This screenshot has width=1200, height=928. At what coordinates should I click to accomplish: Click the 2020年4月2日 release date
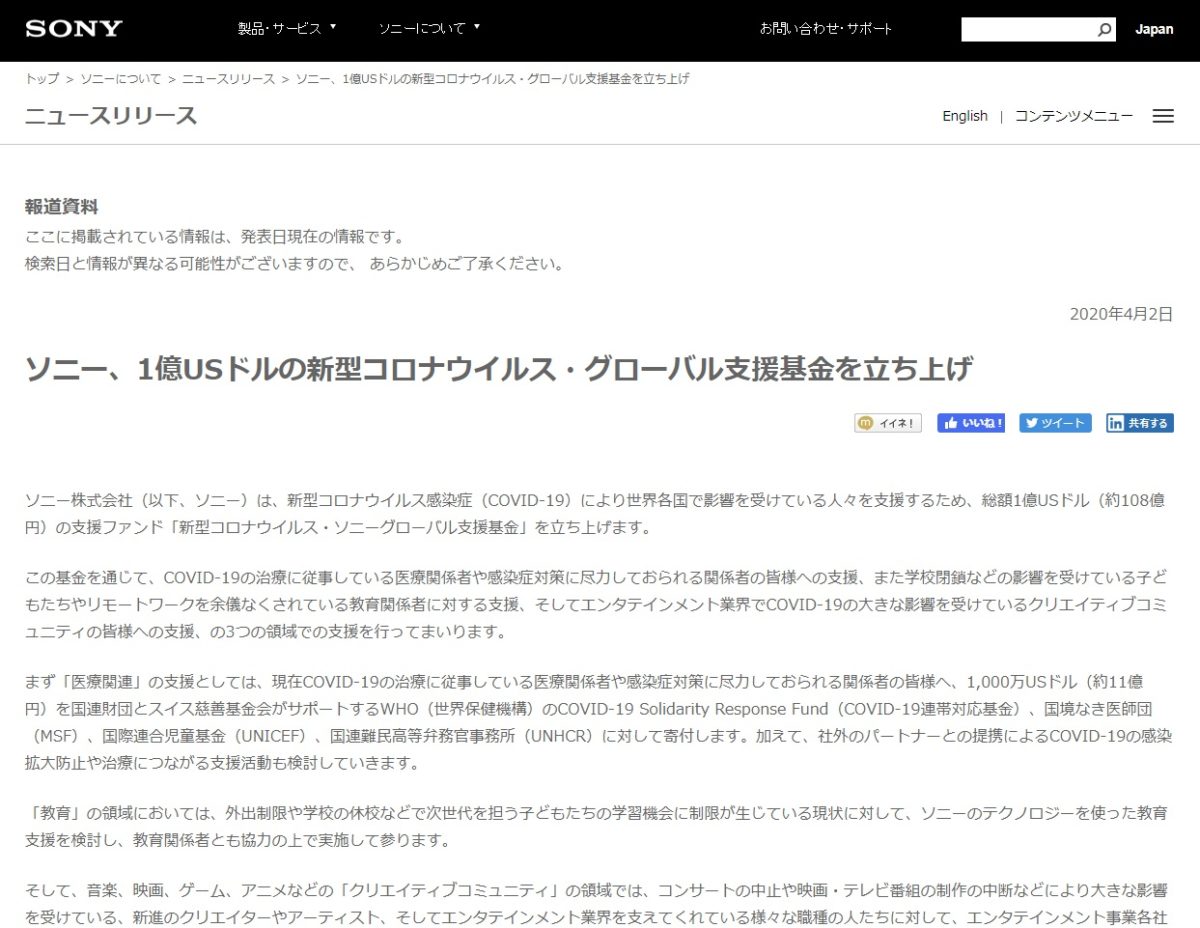pyautogui.click(x=1121, y=314)
